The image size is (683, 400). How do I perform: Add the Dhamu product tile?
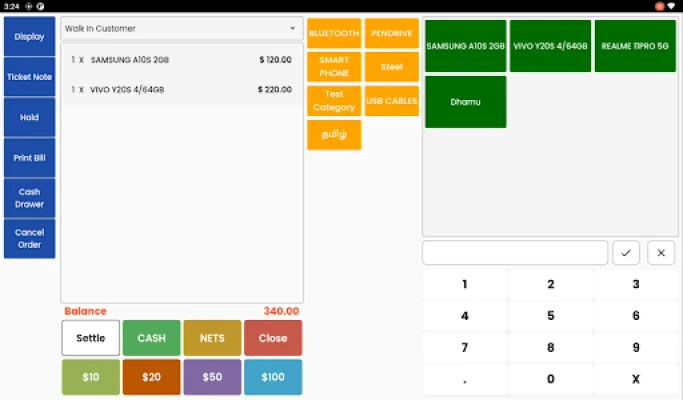pos(465,102)
